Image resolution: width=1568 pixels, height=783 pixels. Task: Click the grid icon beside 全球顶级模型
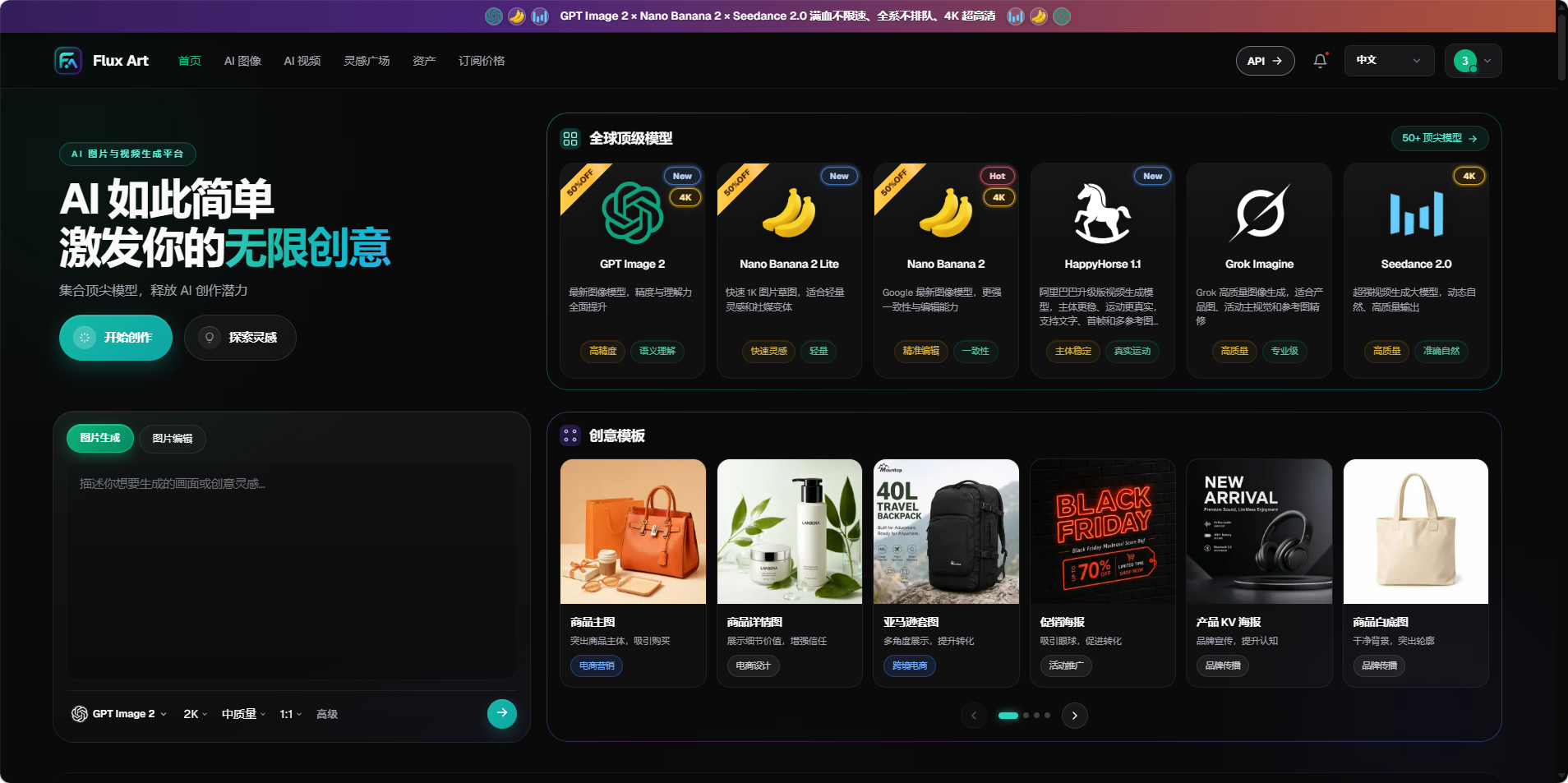(x=570, y=139)
